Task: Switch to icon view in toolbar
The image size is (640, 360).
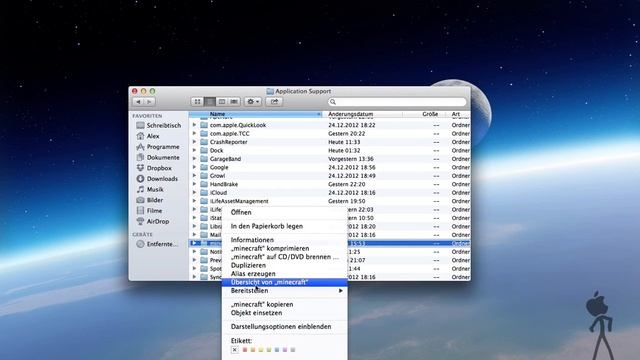Action: (197, 102)
